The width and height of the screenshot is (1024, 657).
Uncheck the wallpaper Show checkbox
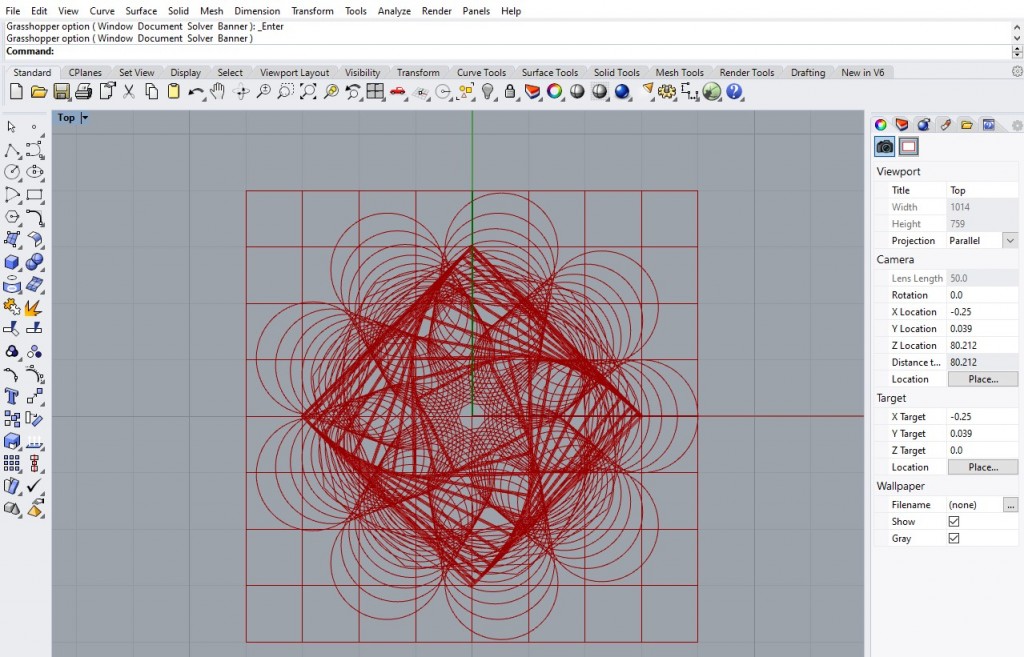click(953, 522)
